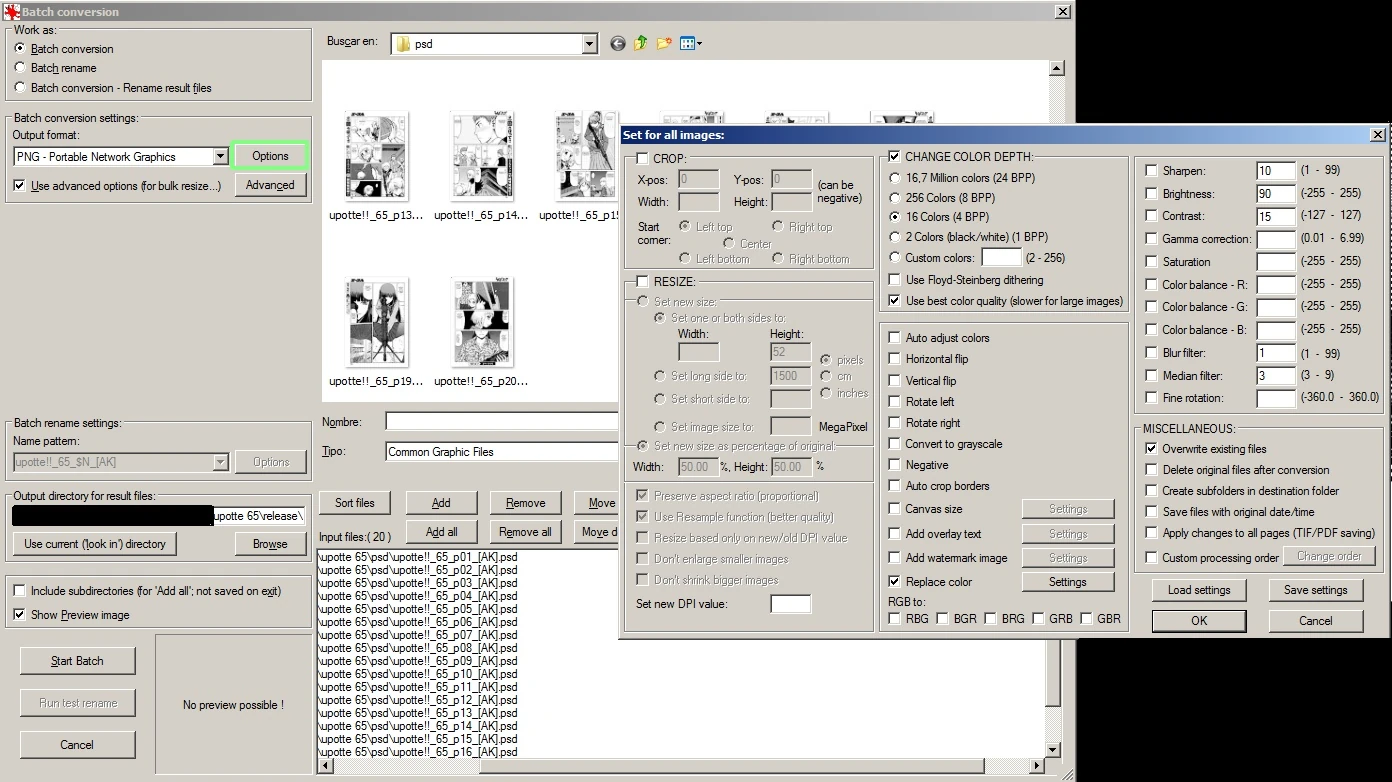Enable the Sharpen checkbox
The height and width of the screenshot is (782, 1392).
click(x=1152, y=171)
